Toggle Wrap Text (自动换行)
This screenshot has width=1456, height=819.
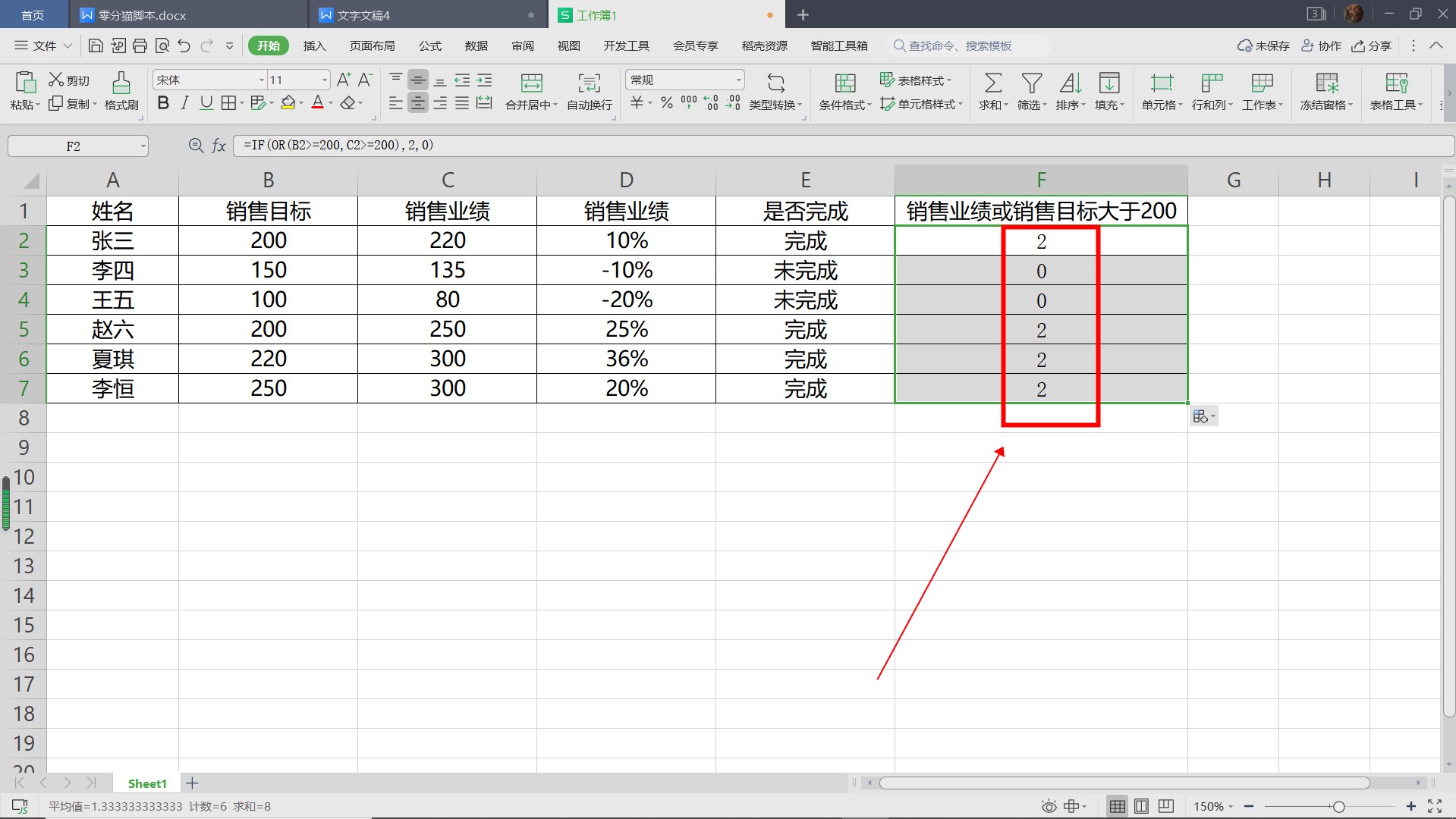click(589, 83)
